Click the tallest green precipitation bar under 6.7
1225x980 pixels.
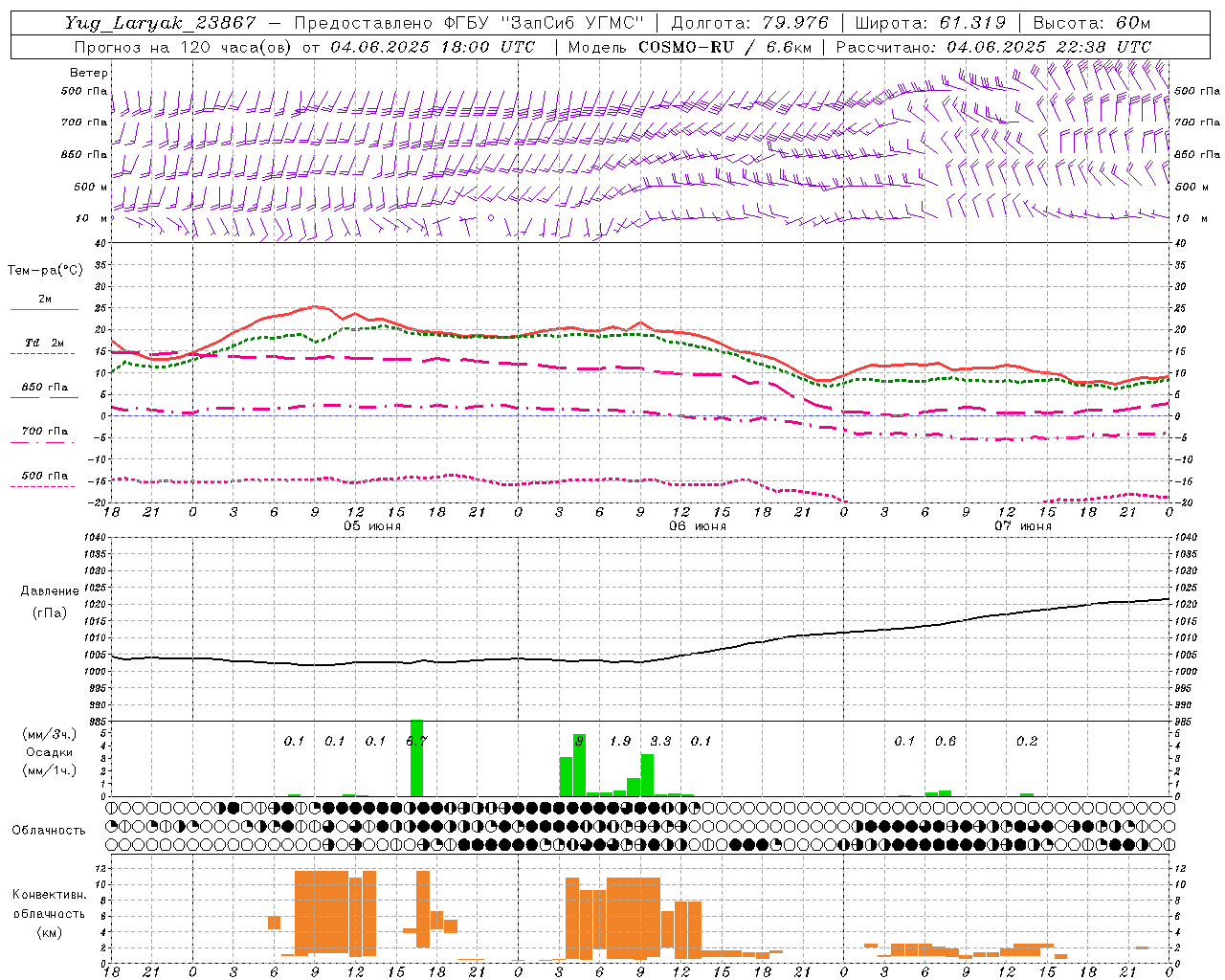tap(416, 758)
